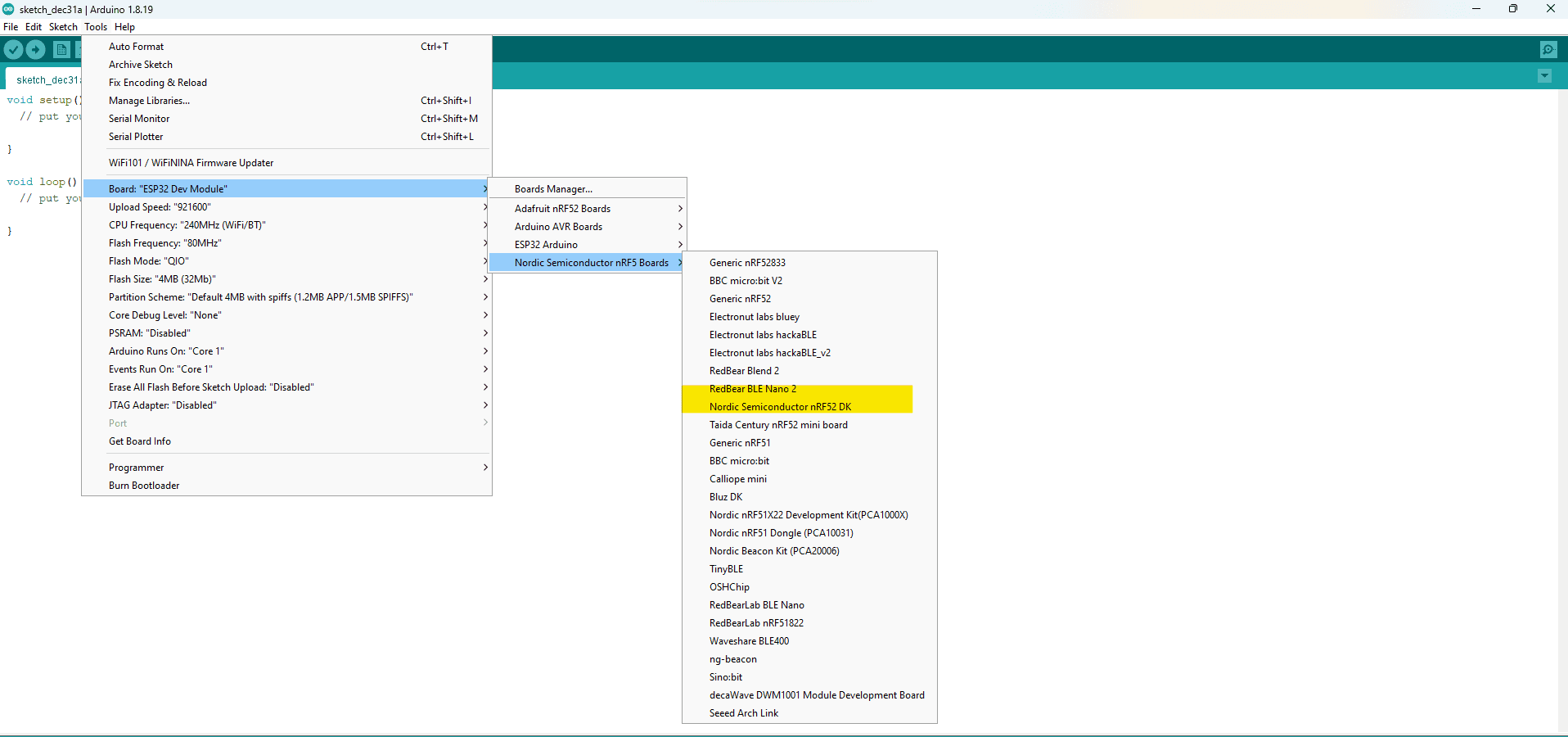
Task: Click Burn Bootloader
Action: point(286,486)
